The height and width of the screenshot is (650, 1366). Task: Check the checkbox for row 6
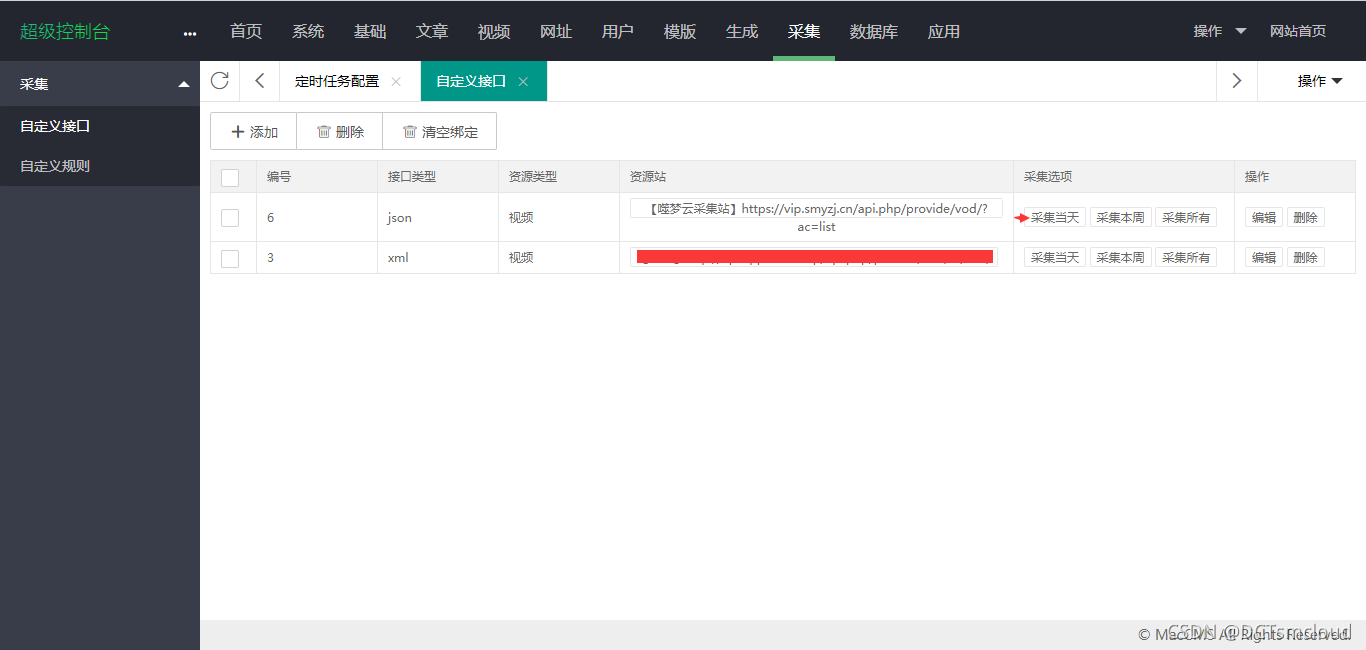pyautogui.click(x=230, y=218)
